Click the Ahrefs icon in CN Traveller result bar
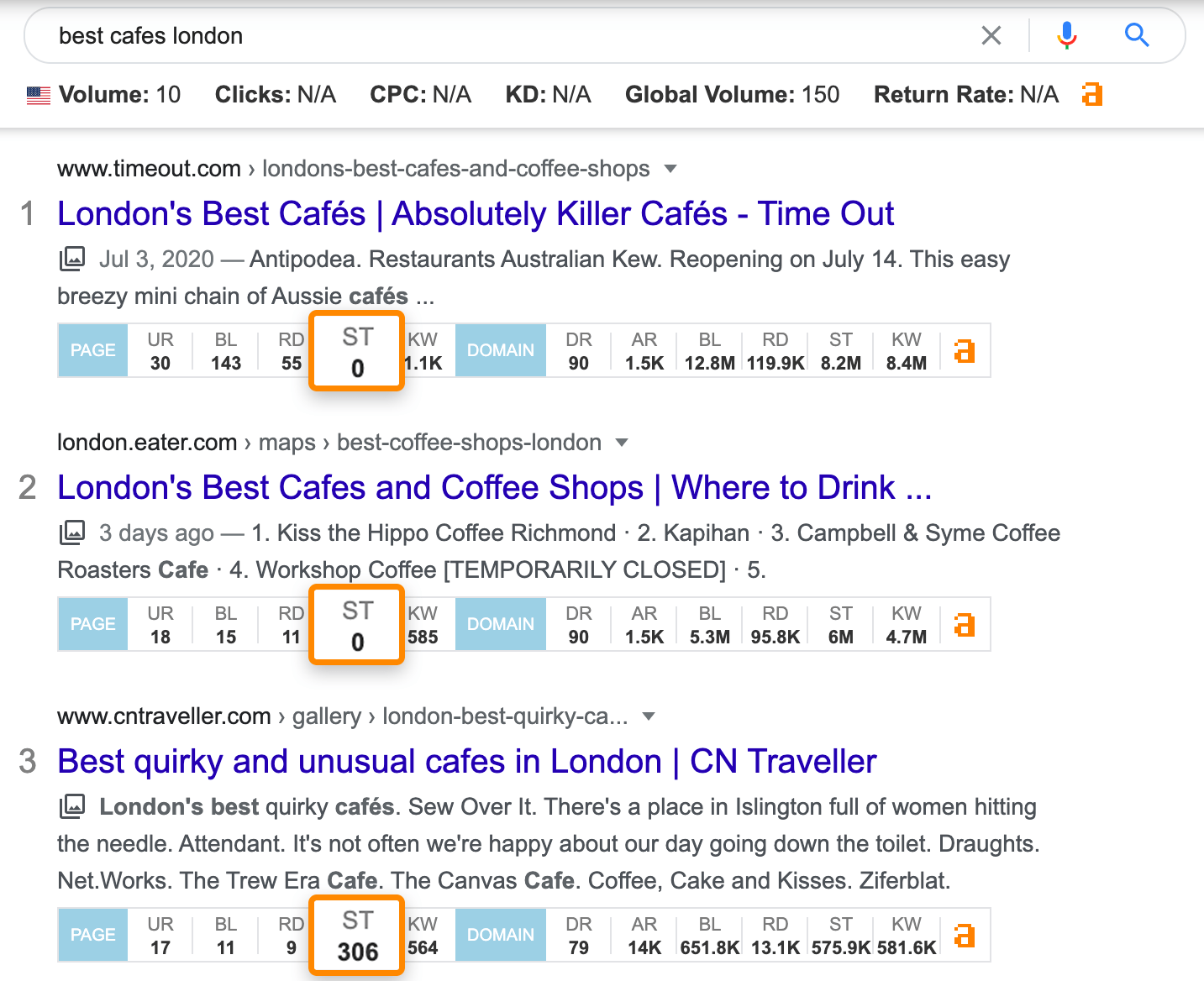The width and height of the screenshot is (1204, 981). [x=965, y=935]
